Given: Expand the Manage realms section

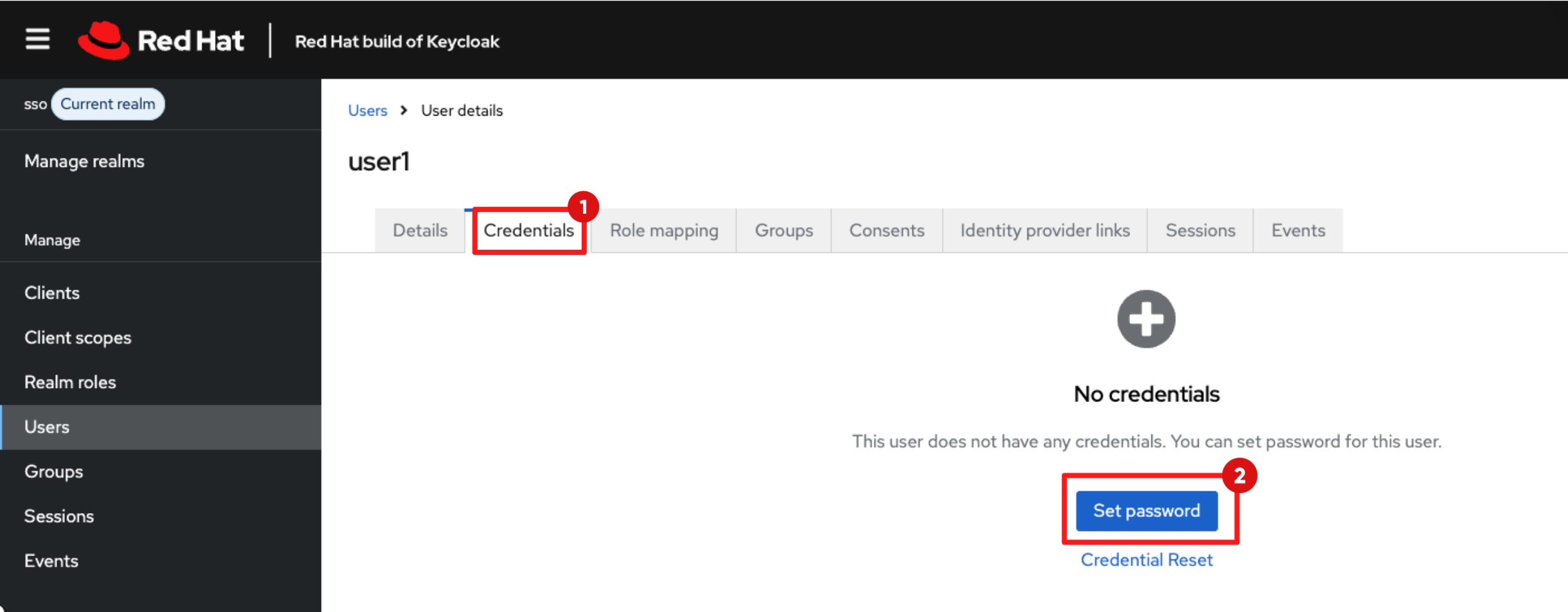Looking at the screenshot, I should click(x=84, y=161).
